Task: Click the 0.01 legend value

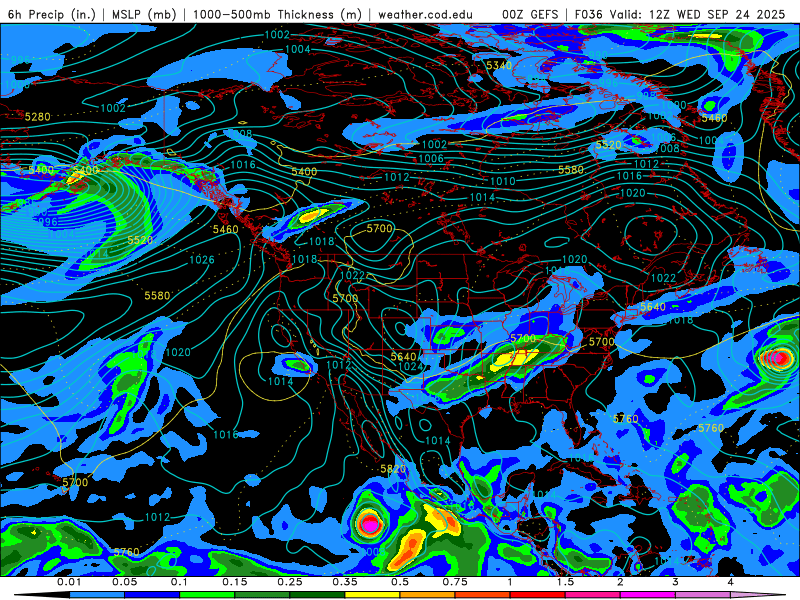Action: (69, 582)
